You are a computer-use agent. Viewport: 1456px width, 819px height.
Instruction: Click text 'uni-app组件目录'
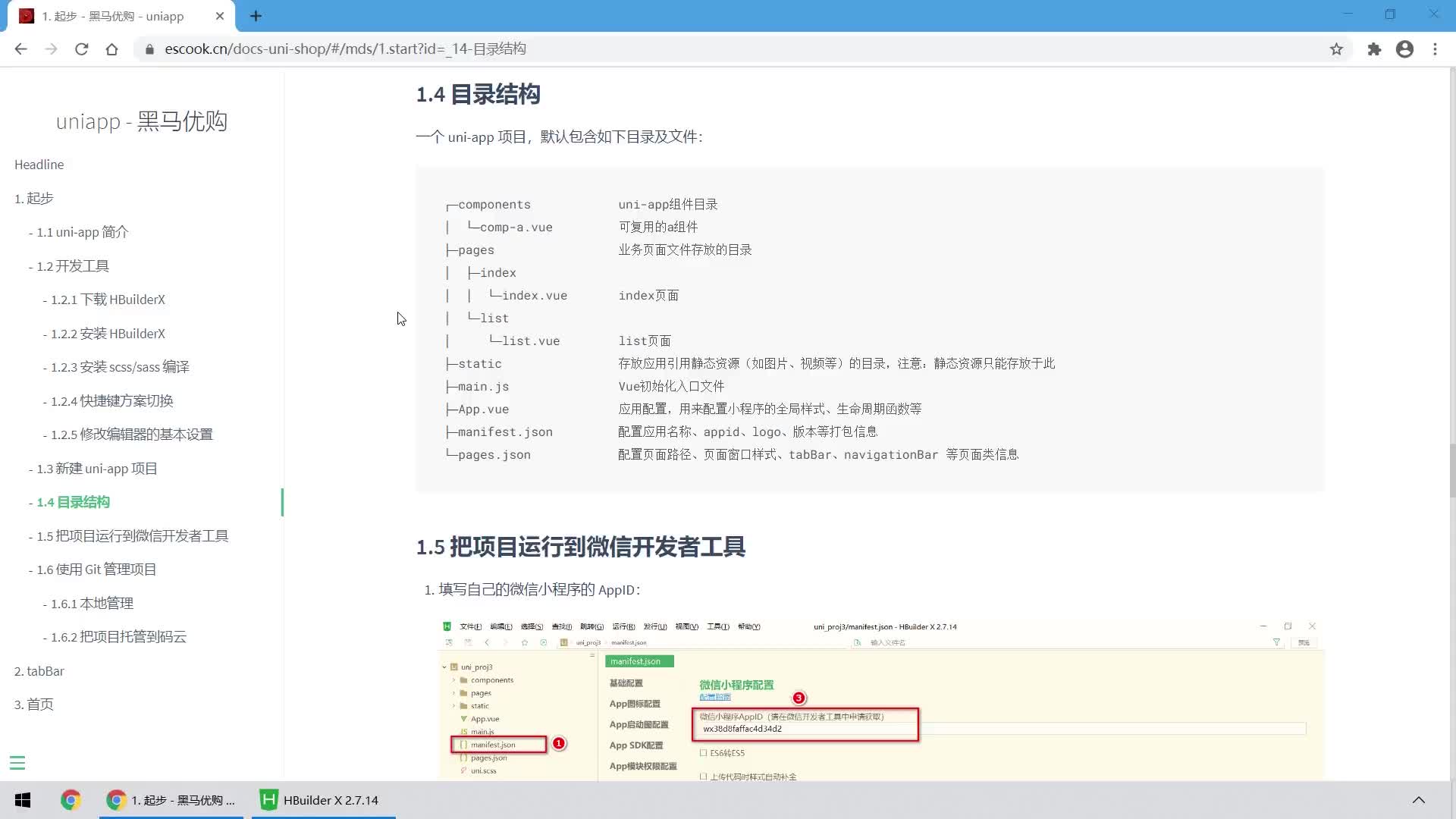click(667, 205)
